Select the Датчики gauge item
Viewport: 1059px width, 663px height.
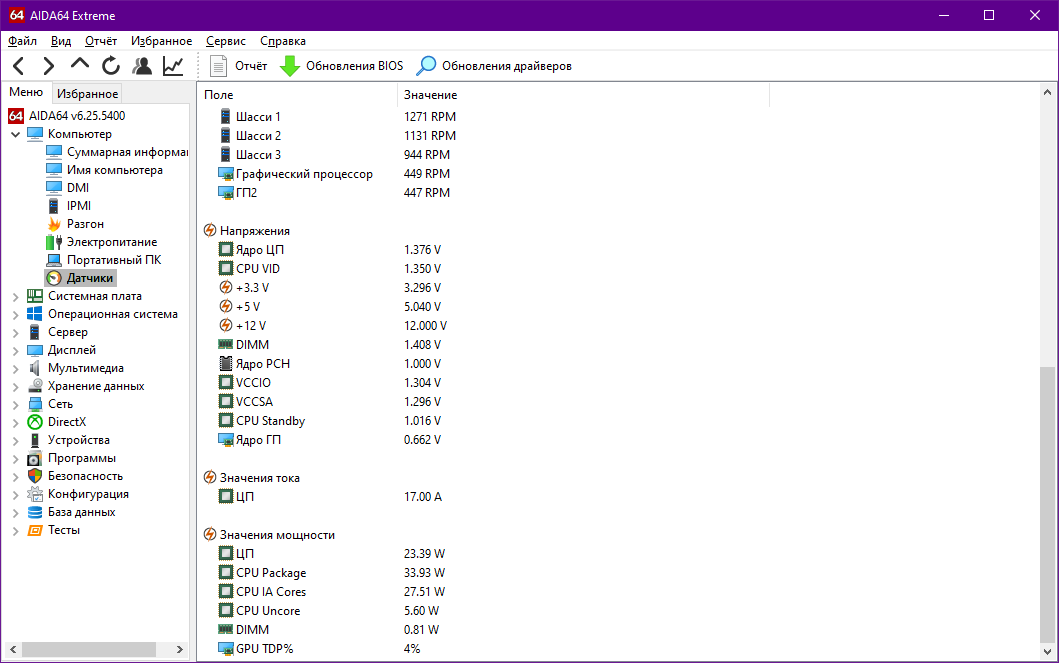point(80,277)
